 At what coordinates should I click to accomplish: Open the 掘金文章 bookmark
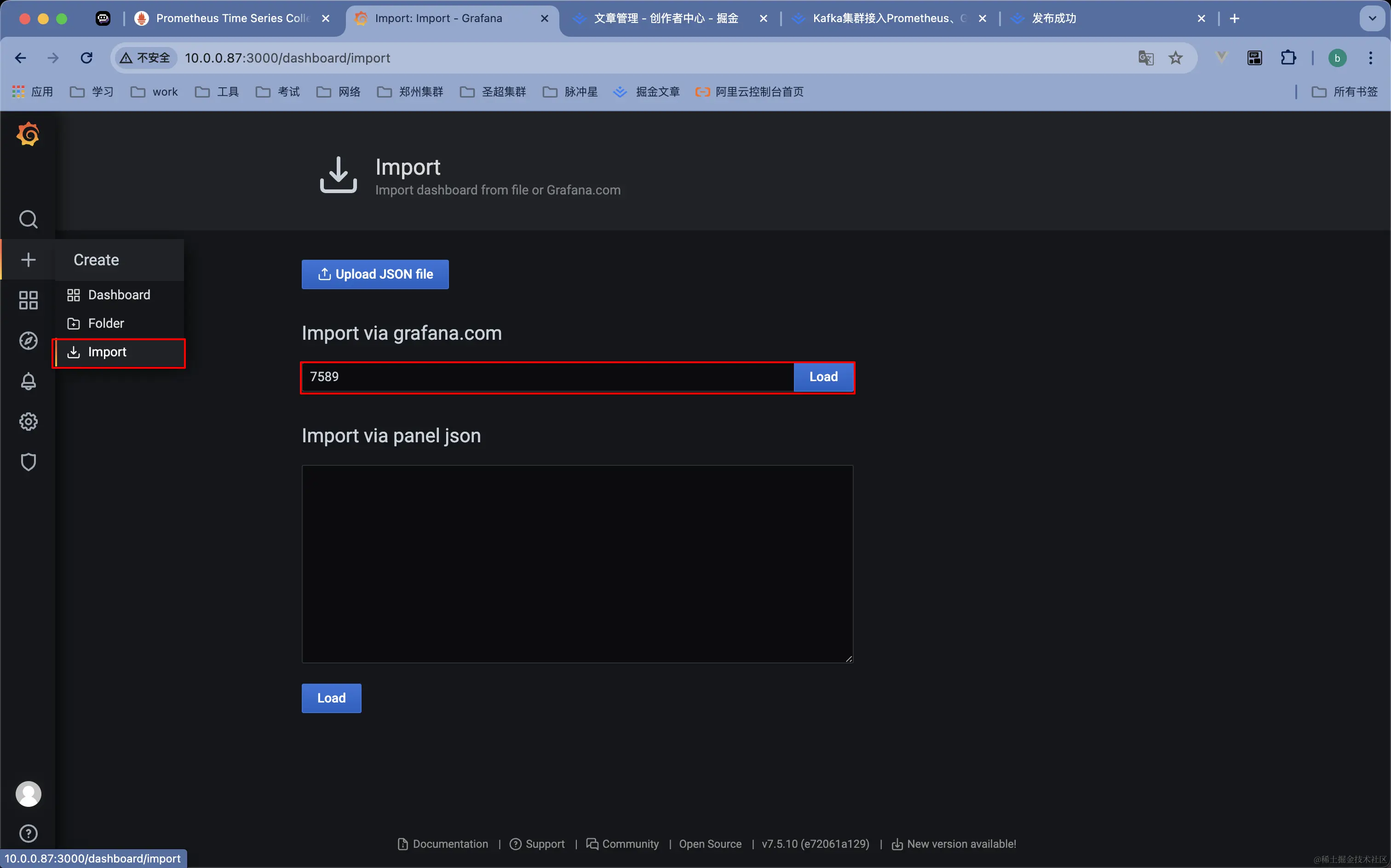(646, 91)
